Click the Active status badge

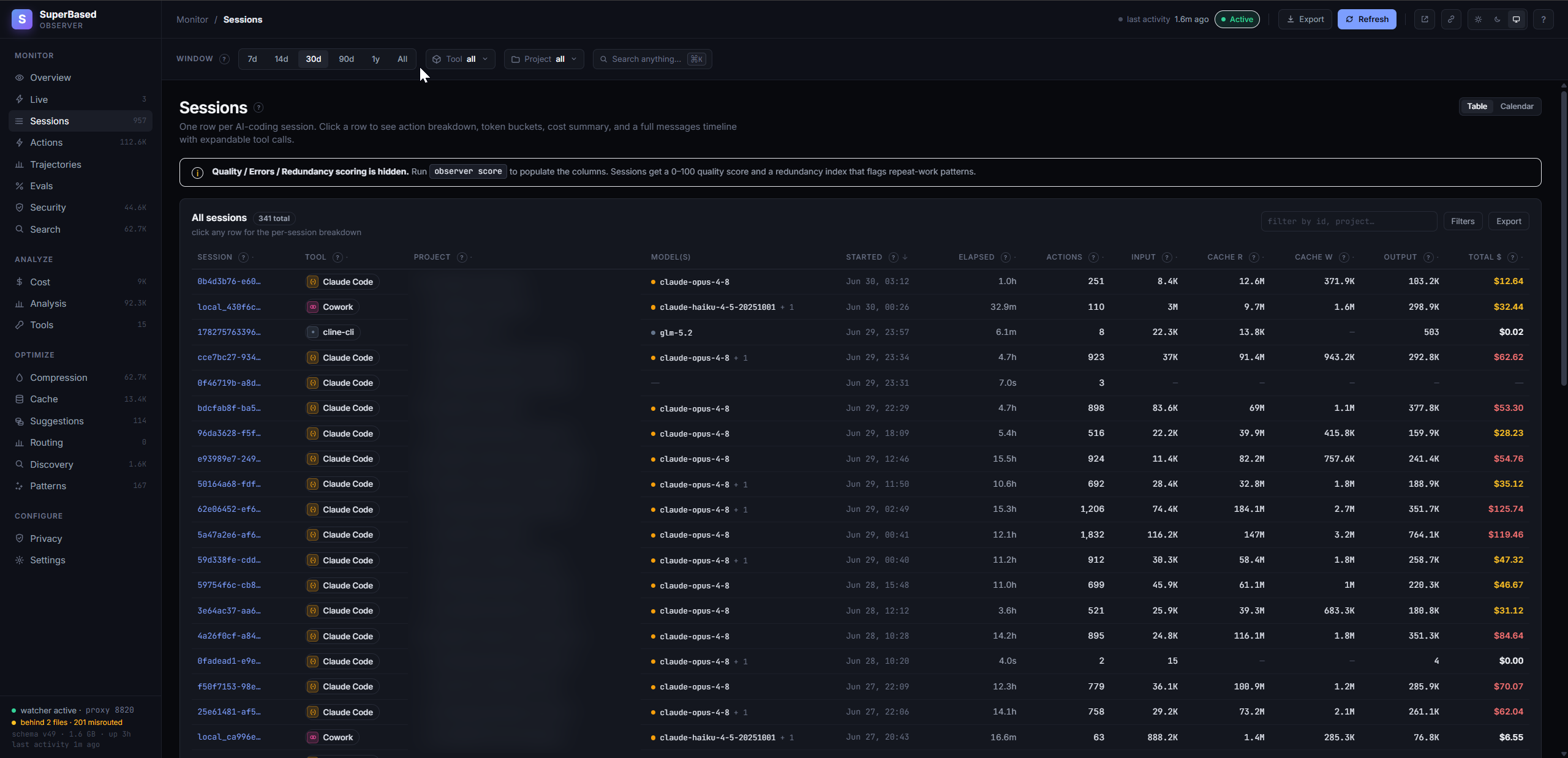coord(1237,19)
